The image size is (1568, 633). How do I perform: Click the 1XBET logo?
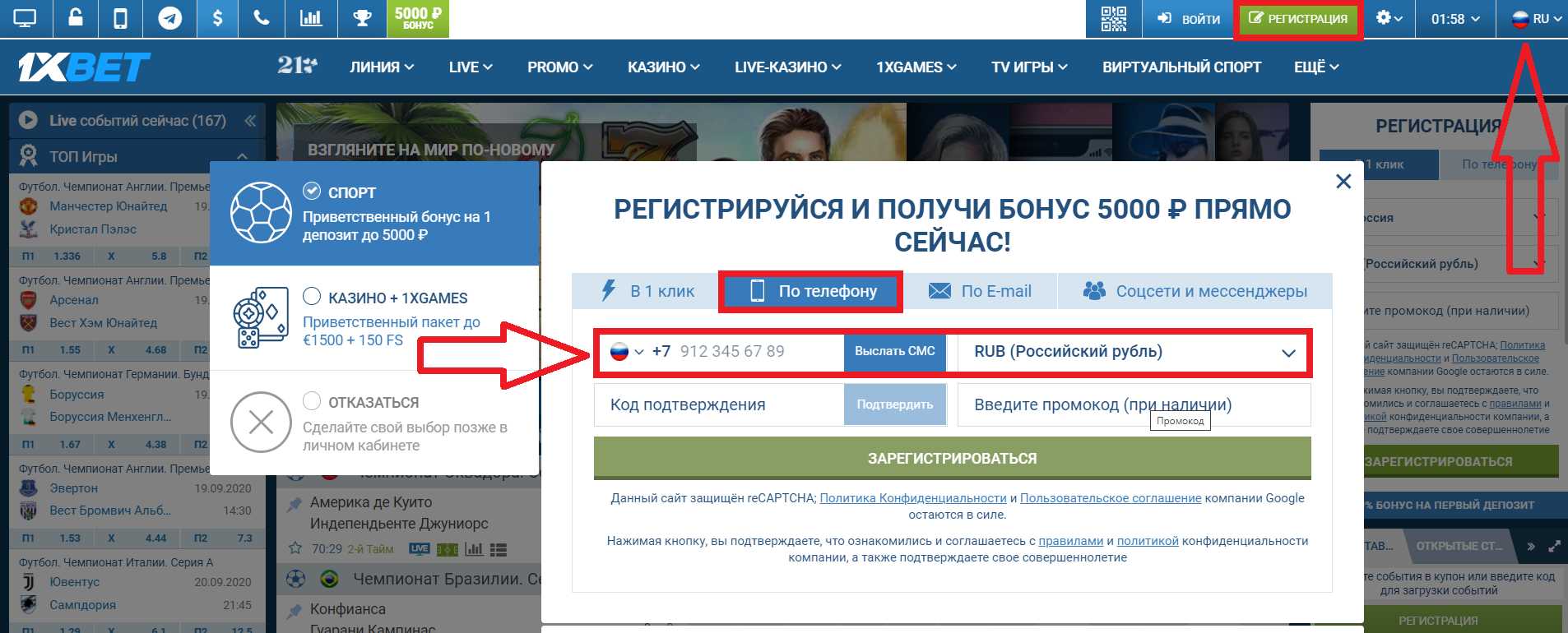pos(84,67)
